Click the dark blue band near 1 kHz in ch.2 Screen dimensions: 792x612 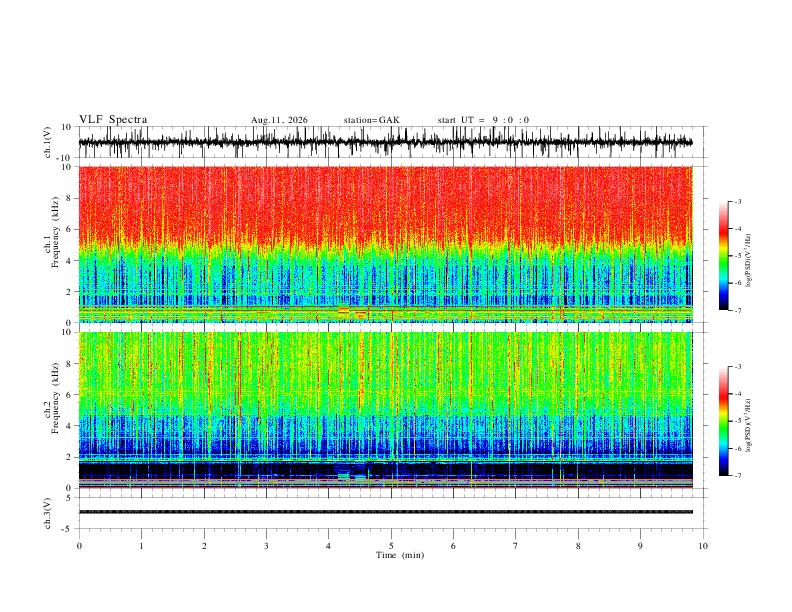pyautogui.click(x=385, y=471)
